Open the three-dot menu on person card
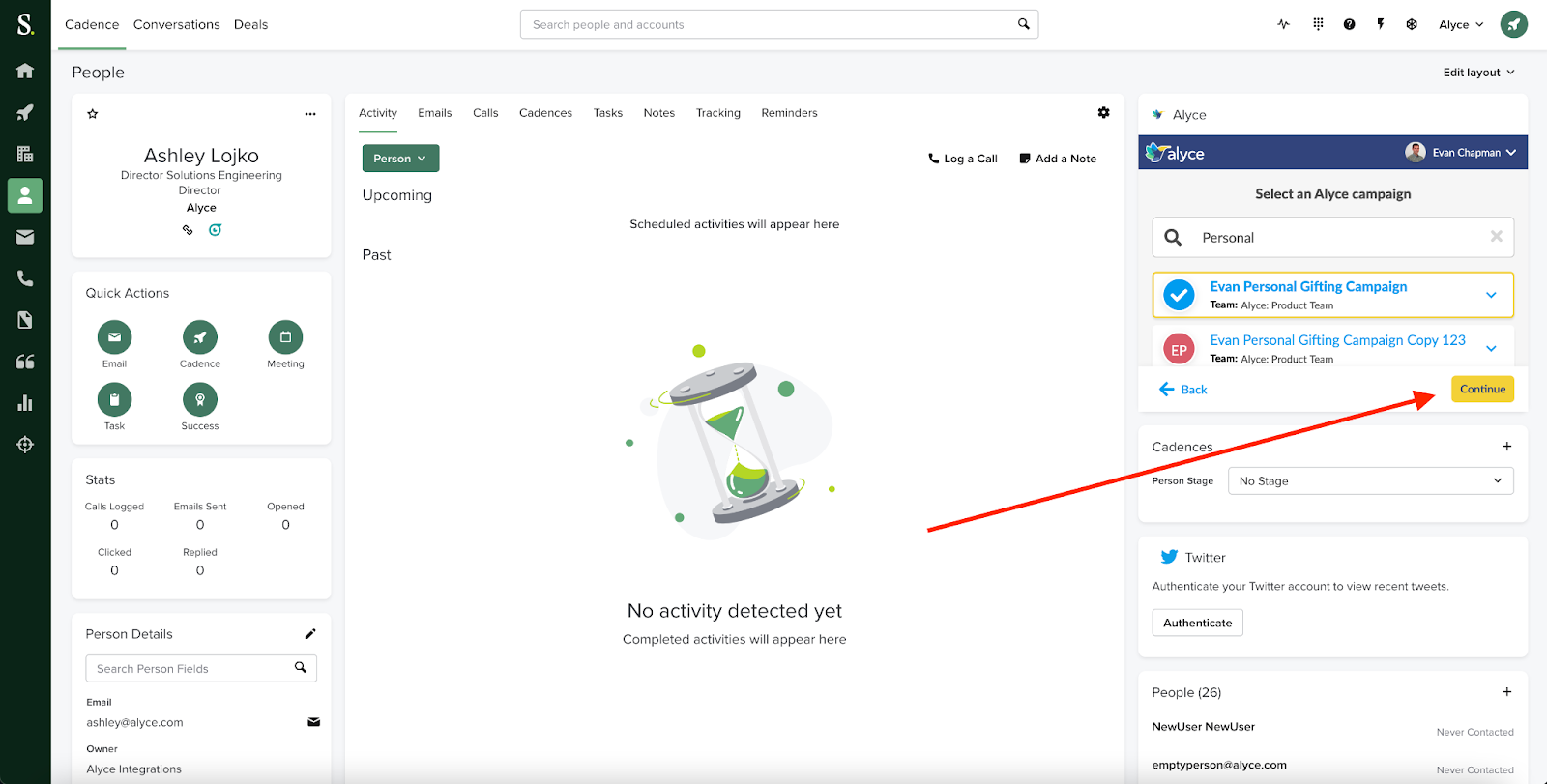This screenshot has height=784, width=1547. [x=310, y=114]
